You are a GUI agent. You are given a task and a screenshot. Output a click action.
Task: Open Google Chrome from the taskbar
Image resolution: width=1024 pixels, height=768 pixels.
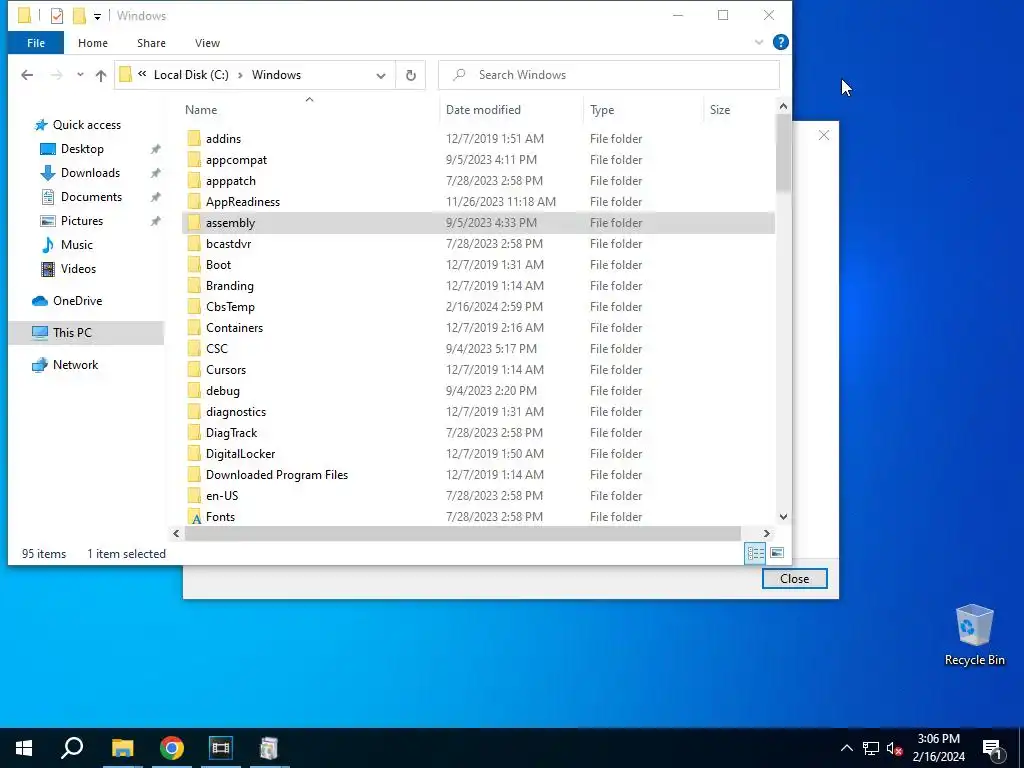[172, 748]
